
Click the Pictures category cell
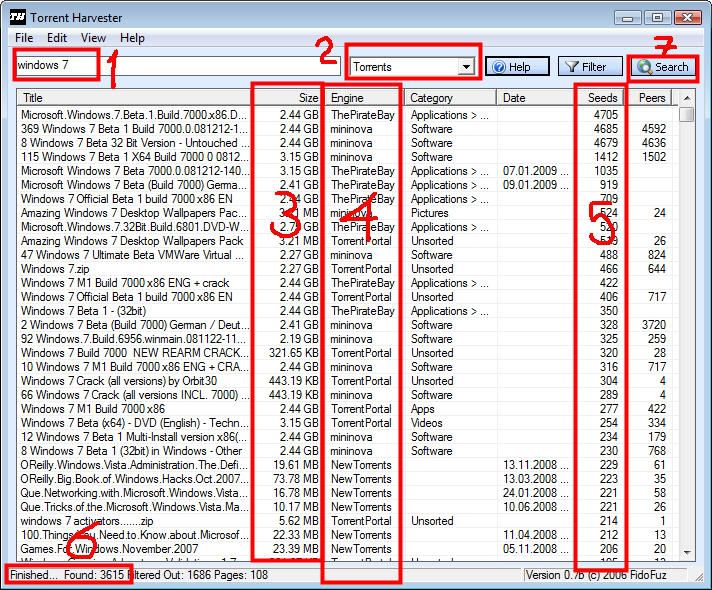[430, 213]
